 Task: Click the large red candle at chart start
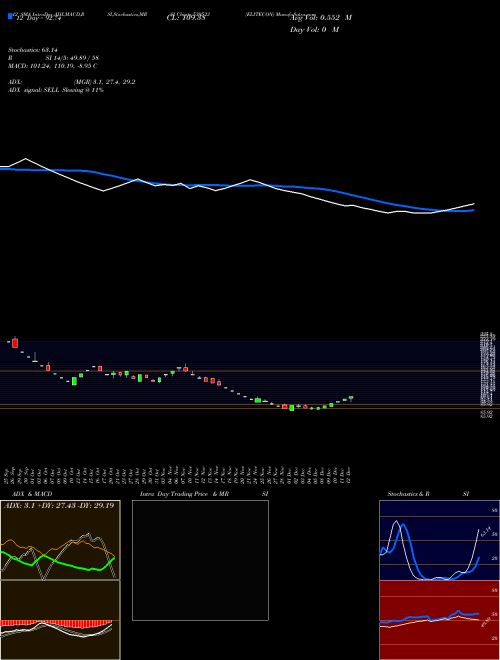click(x=15, y=343)
